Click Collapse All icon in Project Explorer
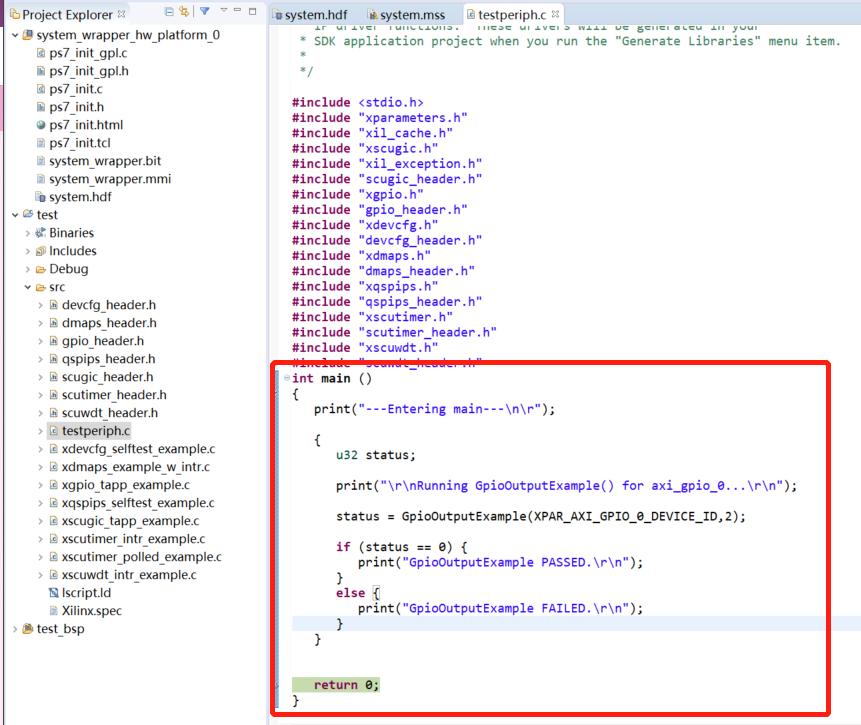The image size is (861, 725). [169, 12]
